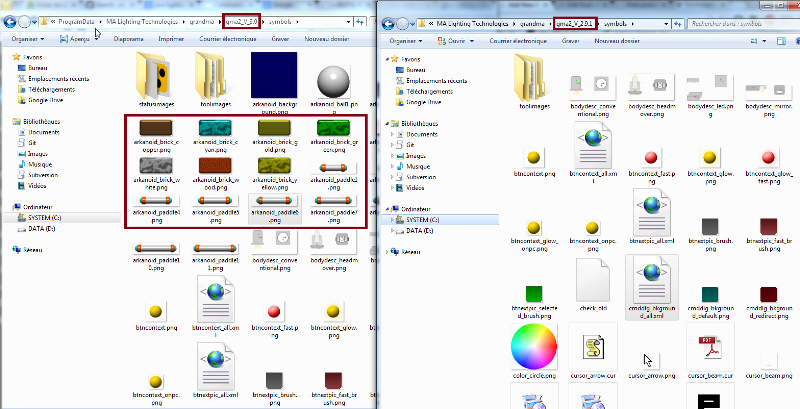The image size is (800, 409).
Task: Click Graver in right window toolbar
Action: 570,40
